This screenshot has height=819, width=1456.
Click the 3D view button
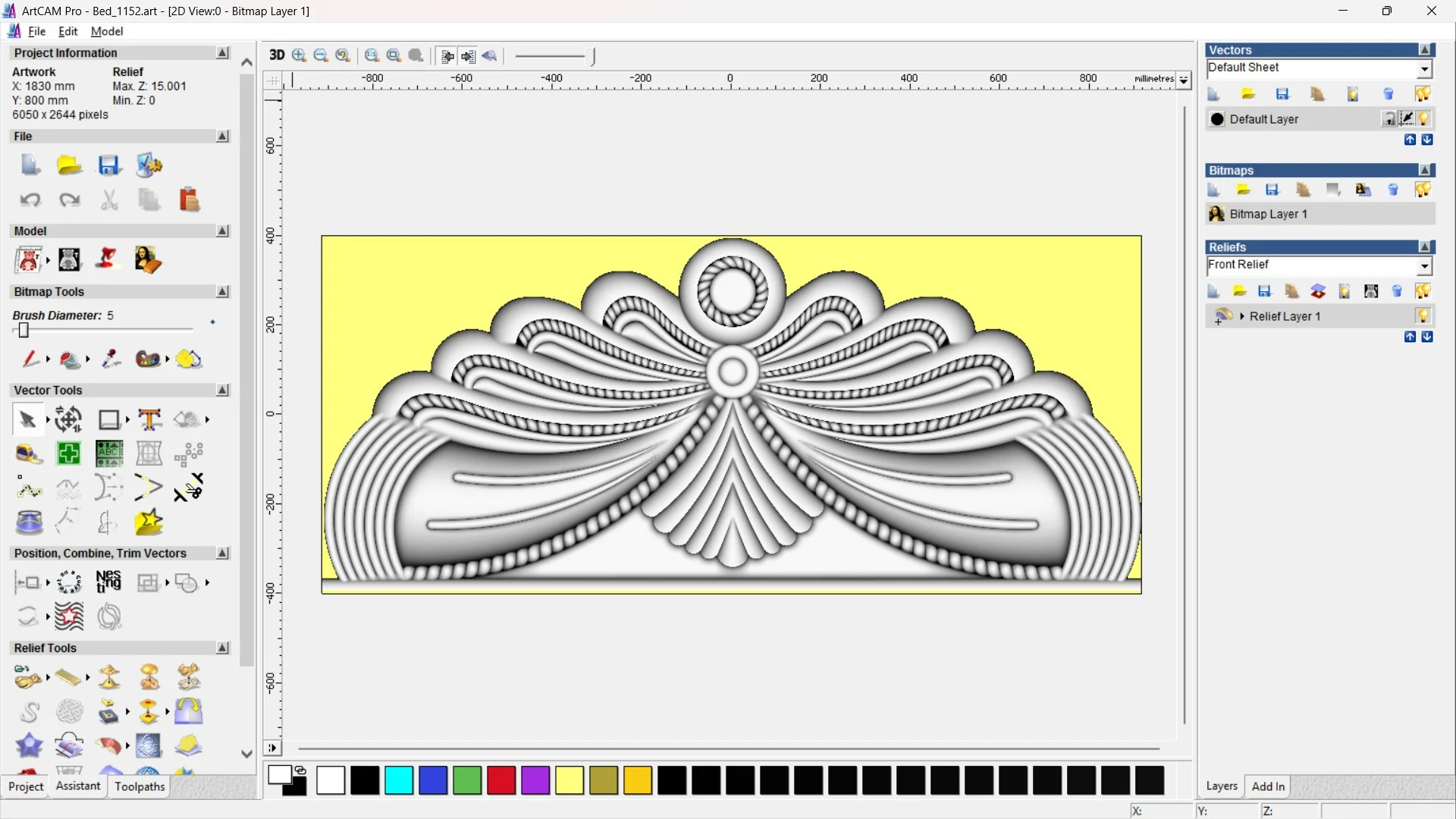click(277, 55)
